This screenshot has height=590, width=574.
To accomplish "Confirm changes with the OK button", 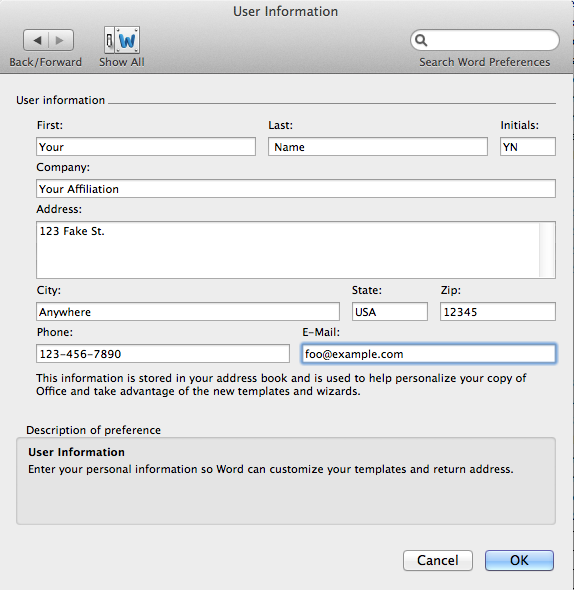I will [519, 560].
